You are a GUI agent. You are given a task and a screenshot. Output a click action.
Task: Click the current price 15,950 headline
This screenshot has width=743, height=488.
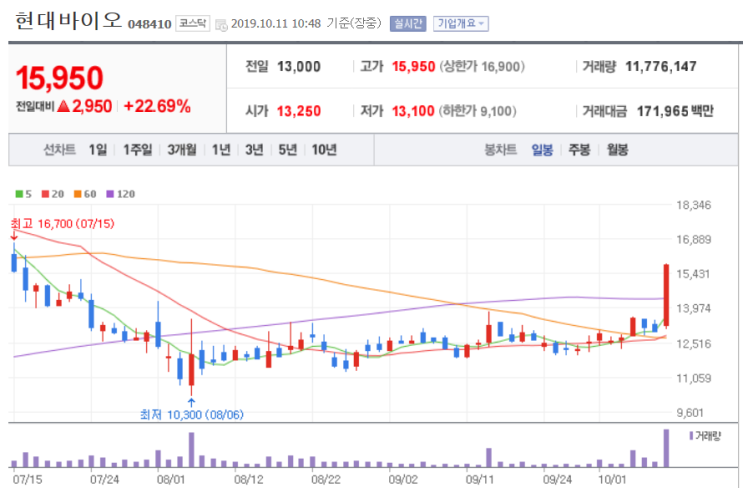click(59, 78)
